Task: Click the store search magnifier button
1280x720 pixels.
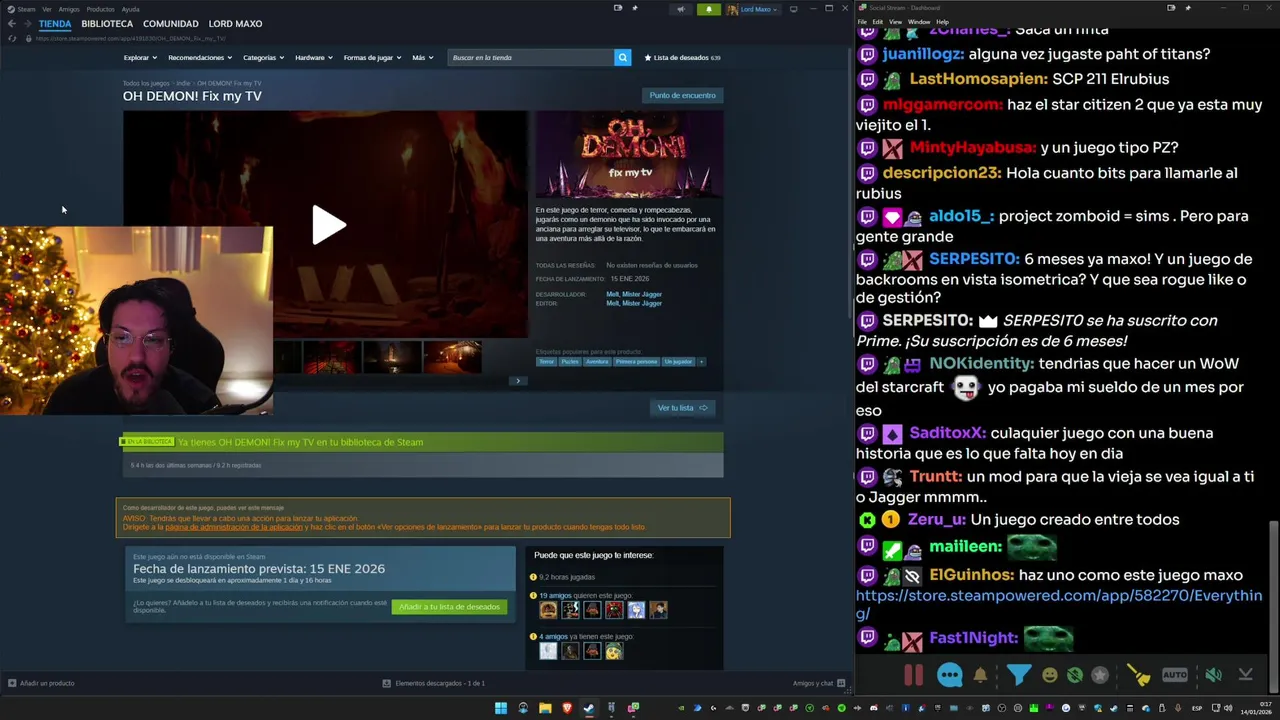Action: pos(622,57)
